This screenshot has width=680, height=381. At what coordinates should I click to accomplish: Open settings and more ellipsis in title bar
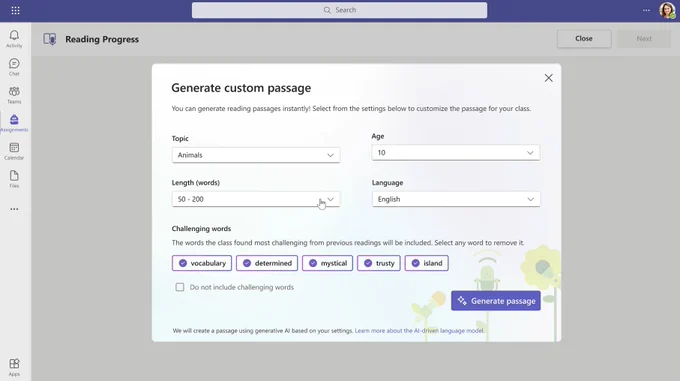coord(646,10)
